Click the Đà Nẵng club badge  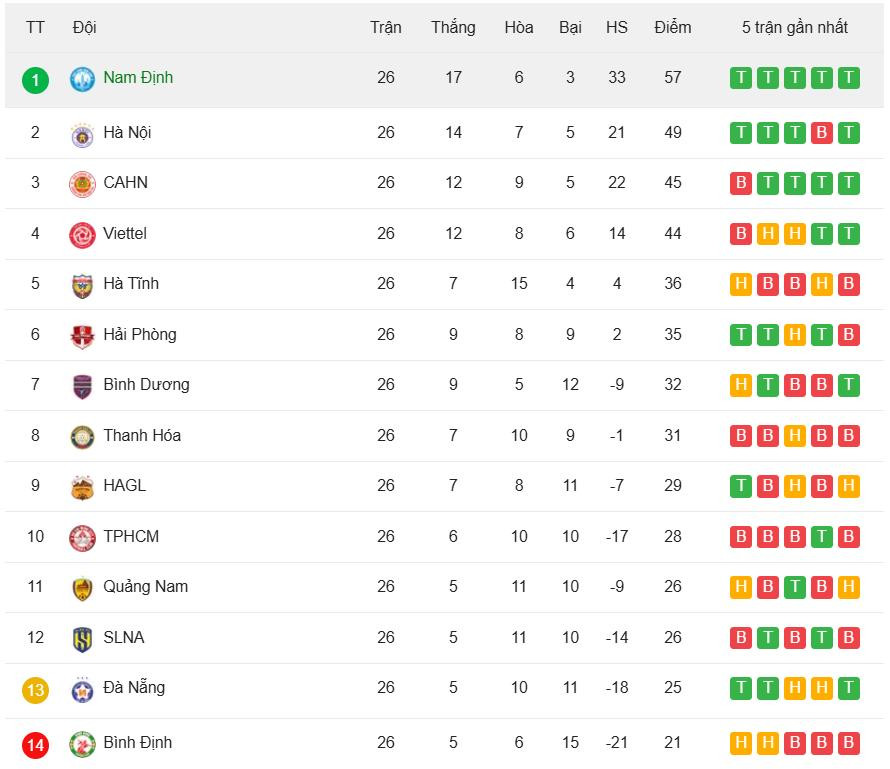pos(82,689)
